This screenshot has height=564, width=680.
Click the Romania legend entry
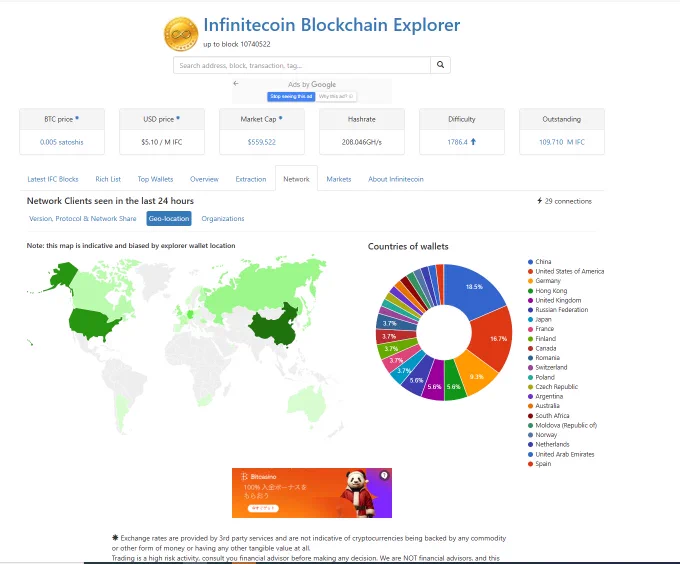point(544,358)
